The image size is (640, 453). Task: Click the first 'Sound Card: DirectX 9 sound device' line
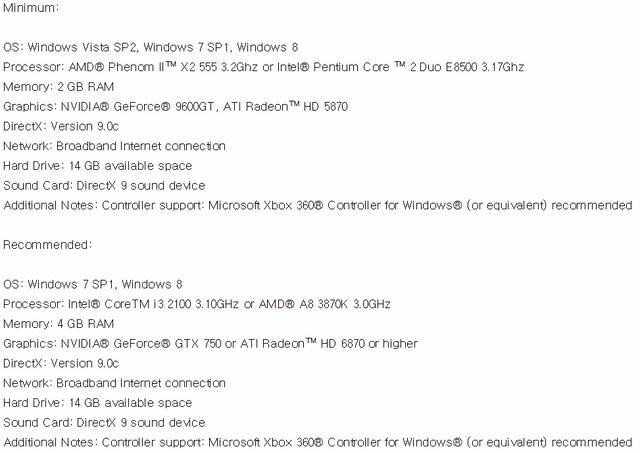(104, 186)
